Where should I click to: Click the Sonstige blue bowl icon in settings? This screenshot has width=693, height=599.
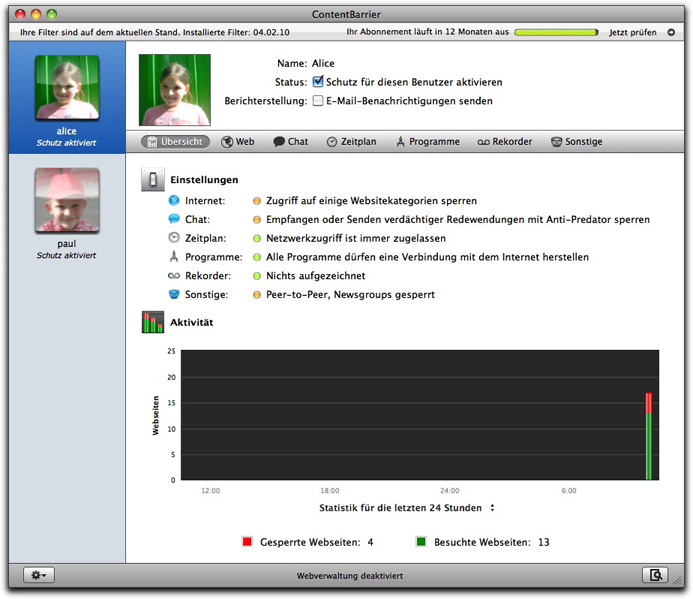(174, 294)
